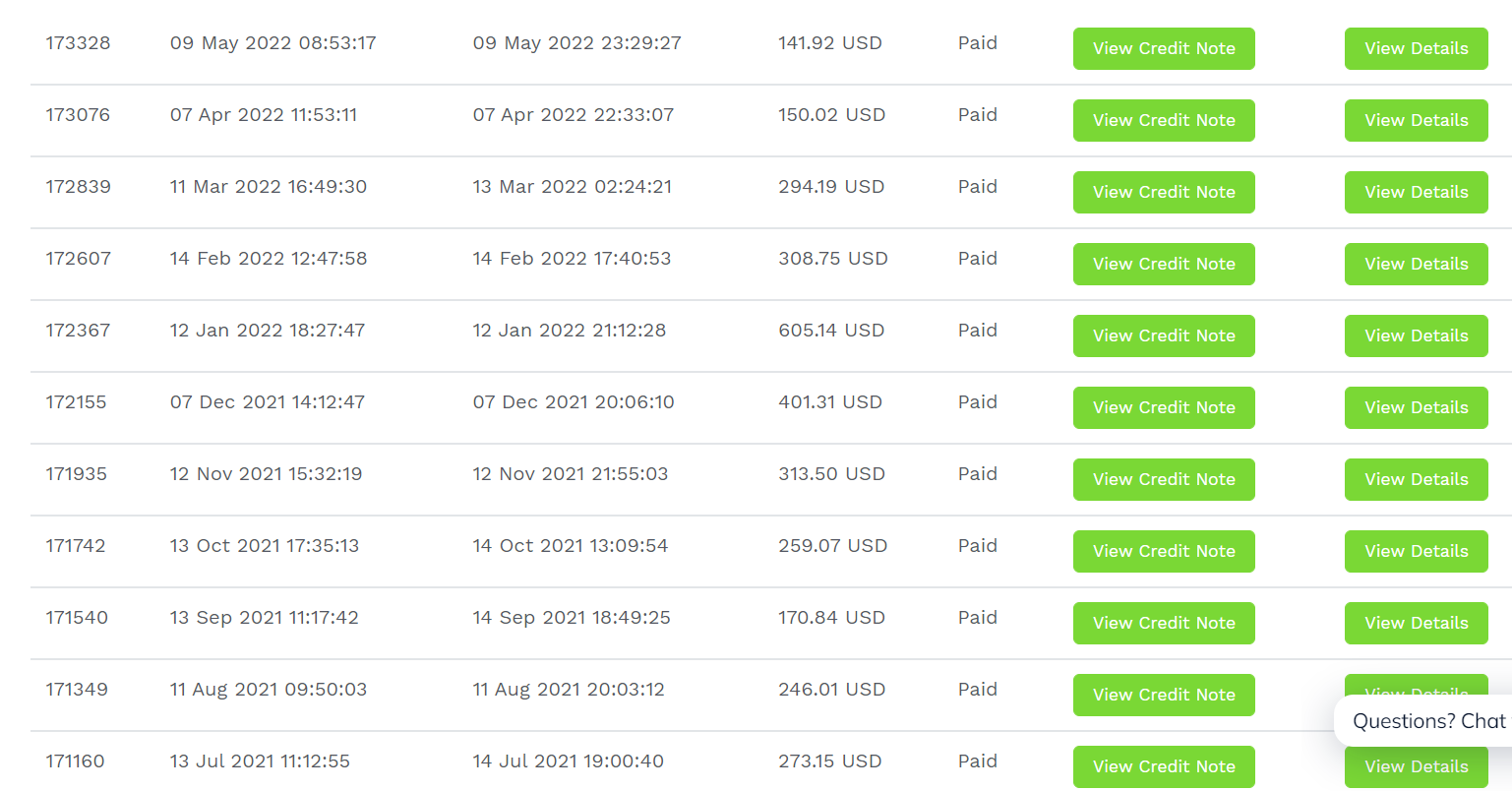View credit note for invoice 173328
Screen dimensions: 1512x791
(1164, 48)
